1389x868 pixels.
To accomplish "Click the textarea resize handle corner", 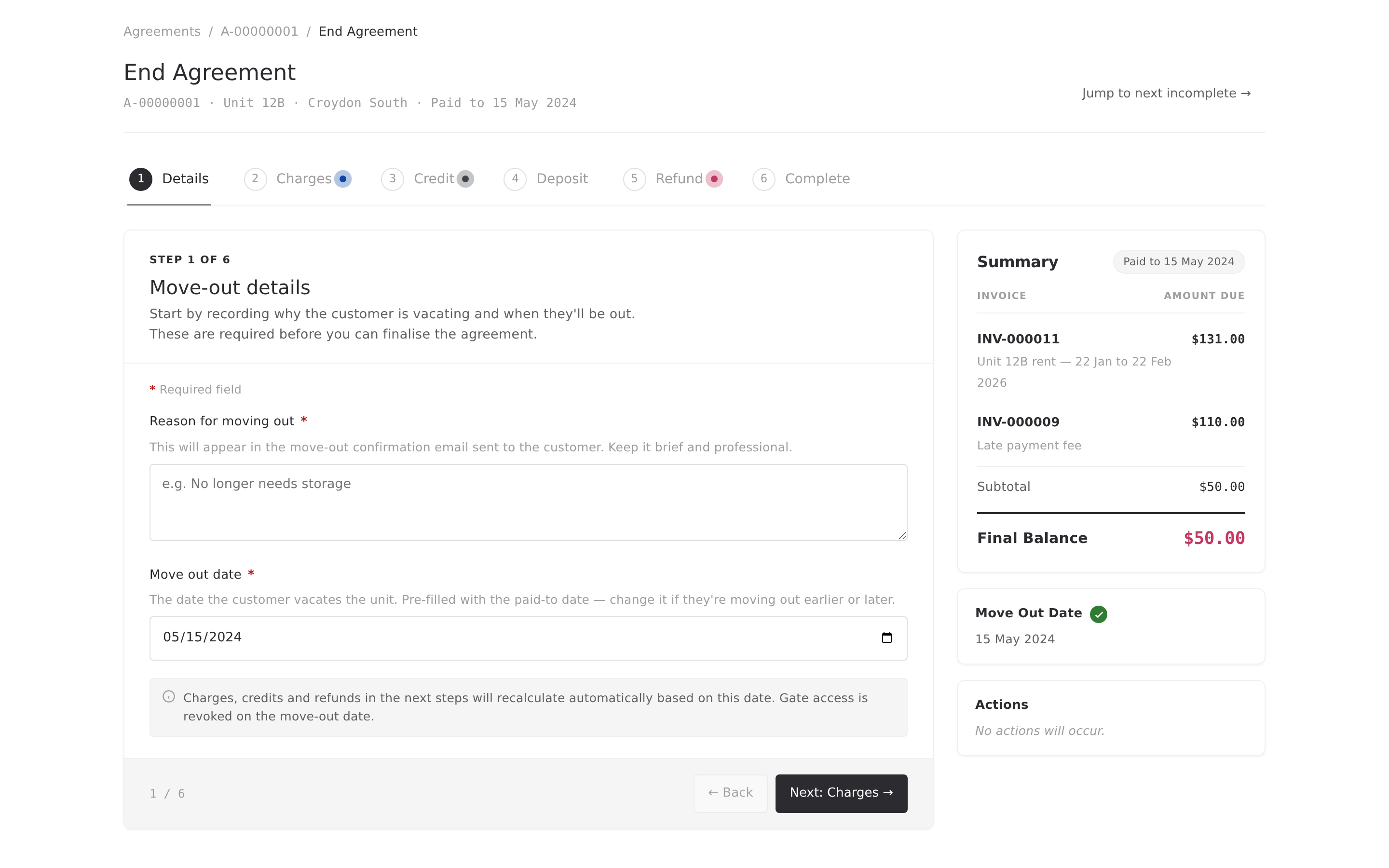I will pos(902,536).
